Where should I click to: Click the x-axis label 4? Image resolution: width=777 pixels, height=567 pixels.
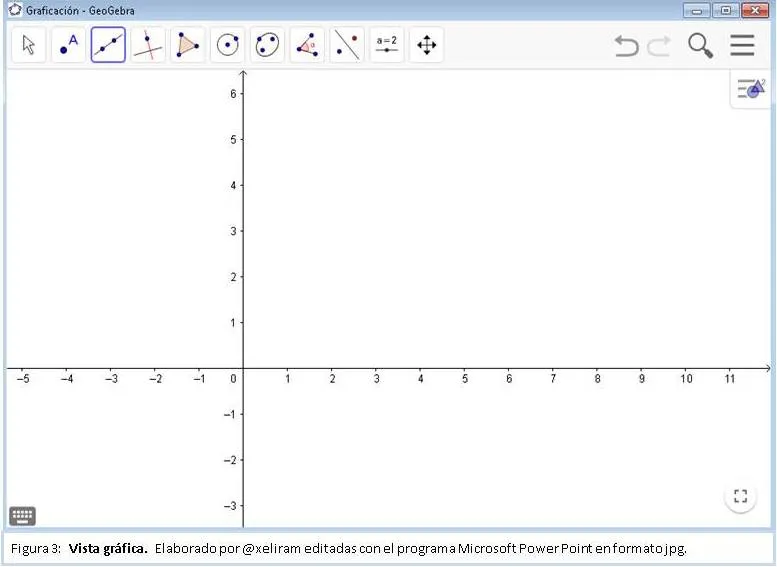[x=421, y=379]
